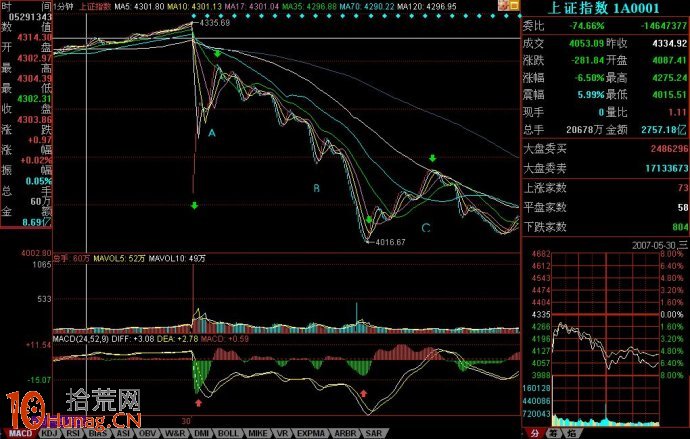Select the red 分 tab under the mini chart
690x439 pixels.
(x=534, y=434)
